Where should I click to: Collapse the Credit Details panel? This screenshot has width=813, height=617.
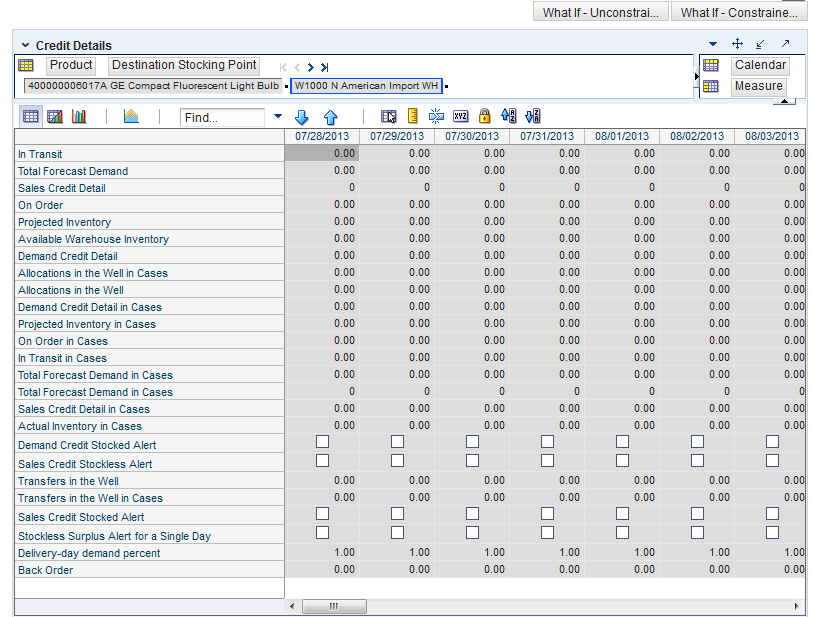pos(24,46)
